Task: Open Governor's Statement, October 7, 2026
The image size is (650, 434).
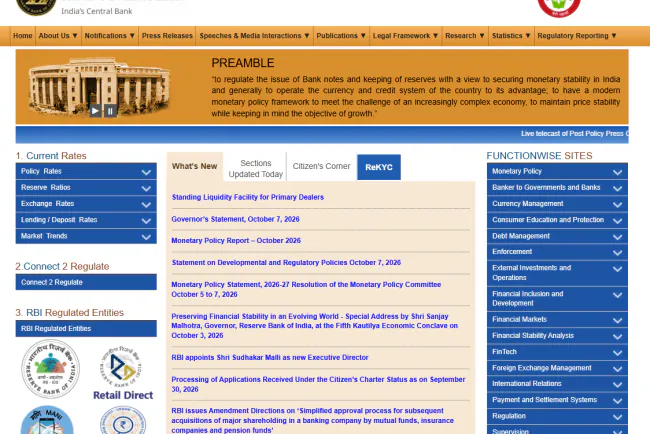Action: tap(235, 219)
